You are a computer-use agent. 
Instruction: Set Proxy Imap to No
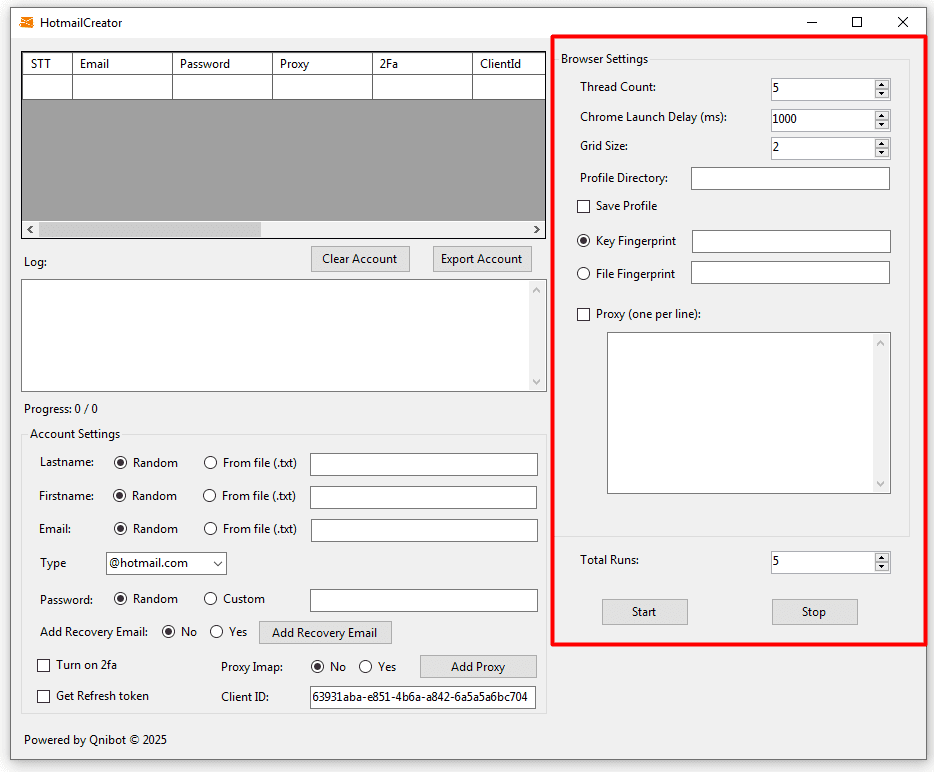pyautogui.click(x=317, y=667)
